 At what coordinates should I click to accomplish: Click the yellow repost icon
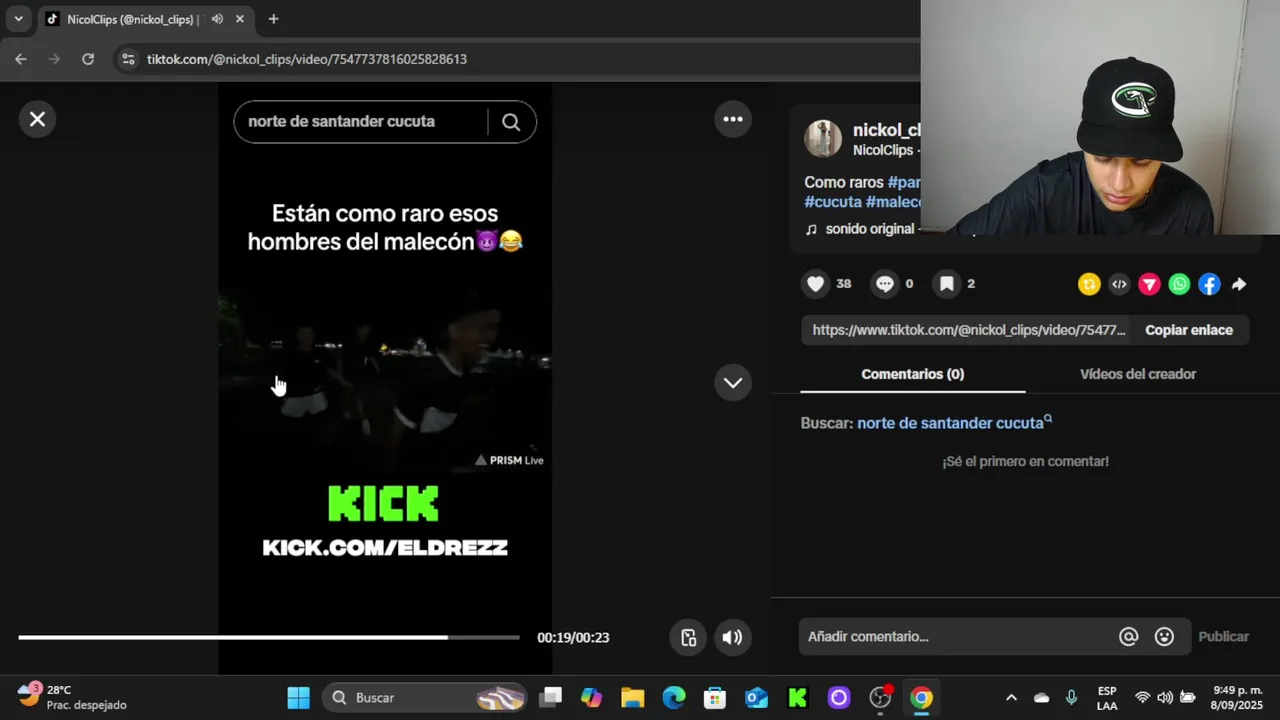[1089, 285]
